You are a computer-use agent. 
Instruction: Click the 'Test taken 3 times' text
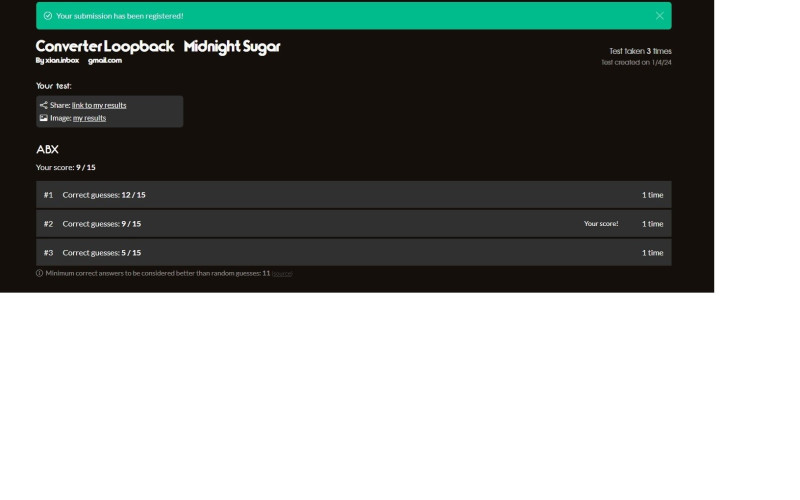click(x=640, y=51)
